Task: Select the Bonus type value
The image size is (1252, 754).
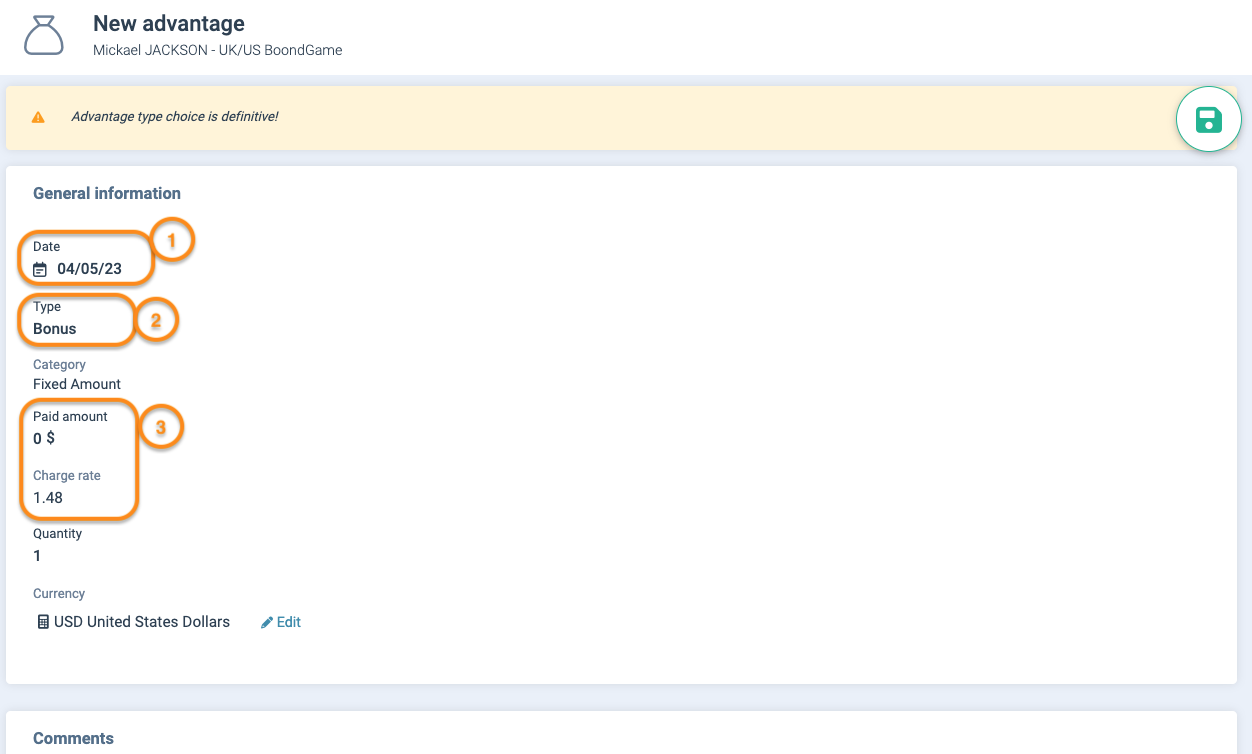Action: [55, 329]
